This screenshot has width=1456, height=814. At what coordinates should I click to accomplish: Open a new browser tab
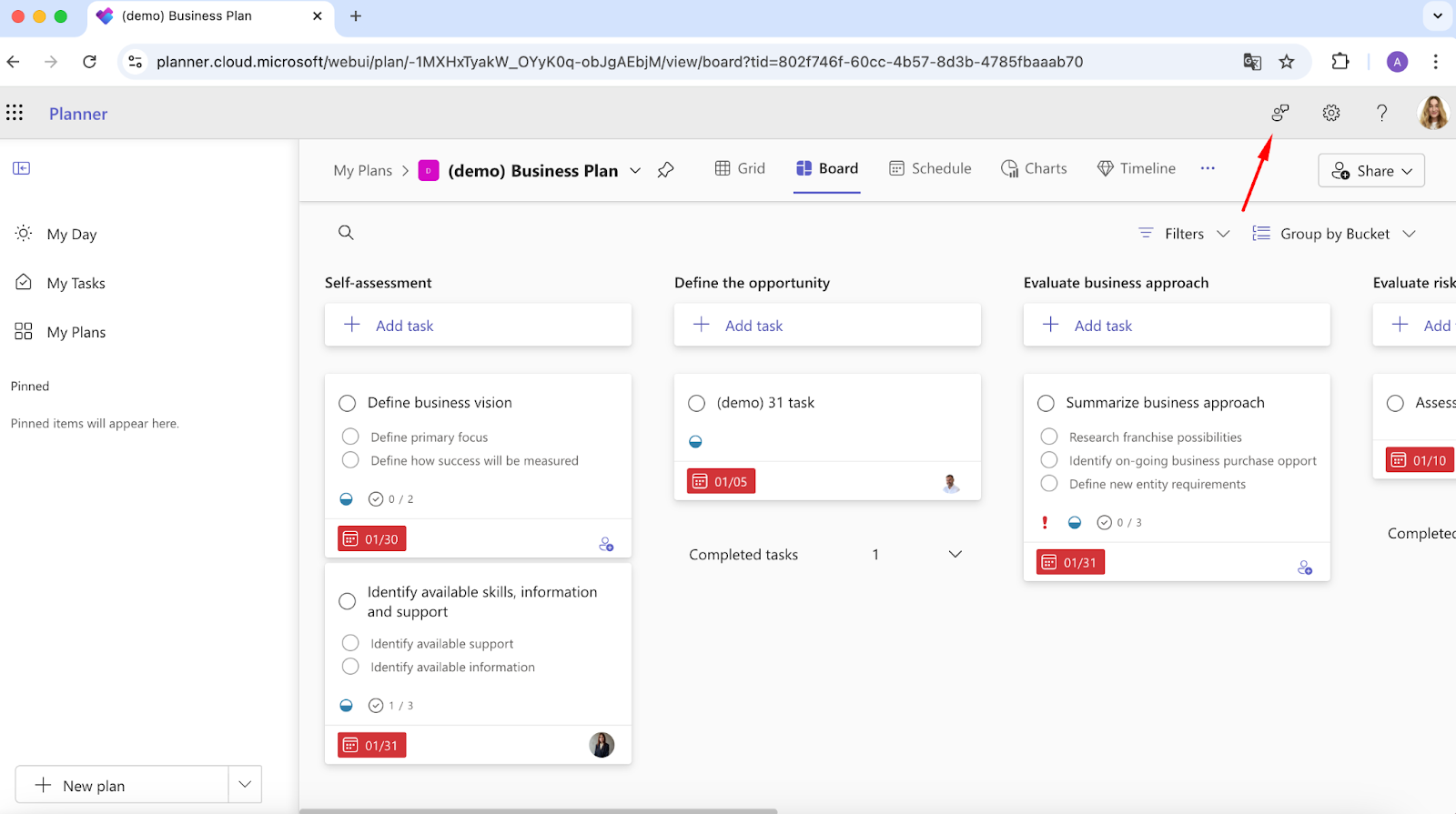pyautogui.click(x=356, y=16)
